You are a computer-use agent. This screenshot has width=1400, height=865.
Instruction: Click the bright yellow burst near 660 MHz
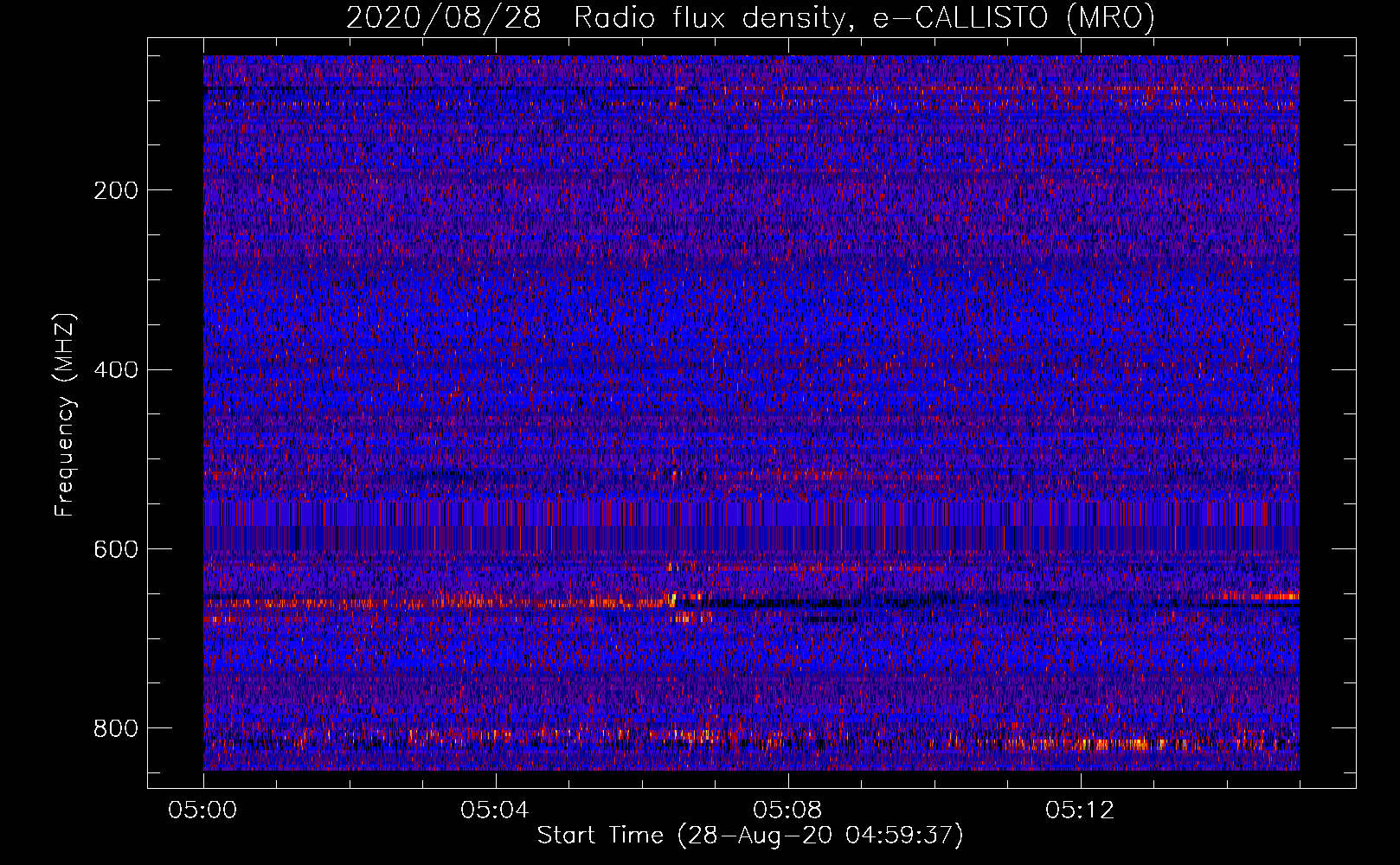click(672, 599)
